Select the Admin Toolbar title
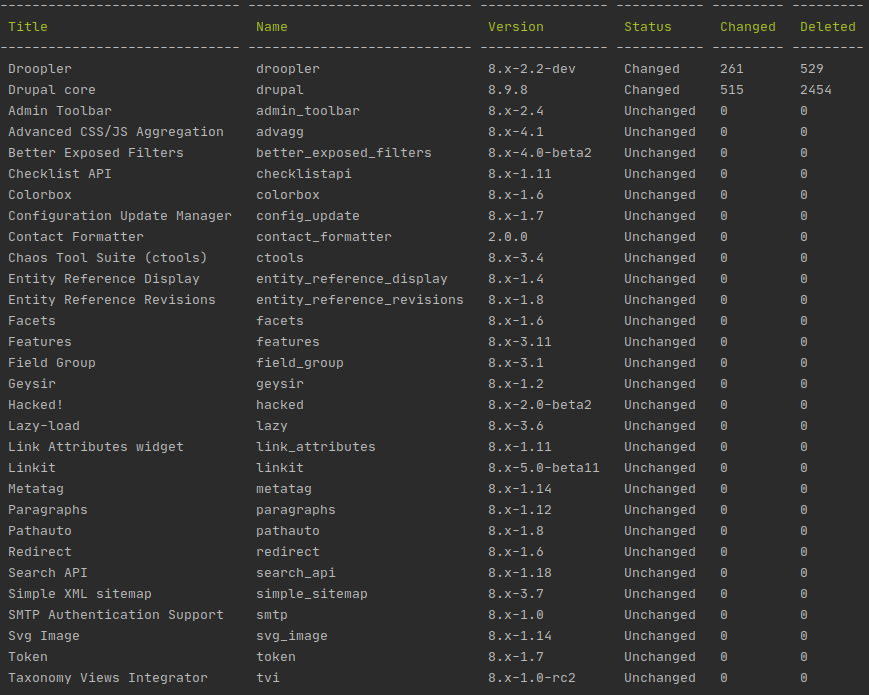 coord(60,111)
